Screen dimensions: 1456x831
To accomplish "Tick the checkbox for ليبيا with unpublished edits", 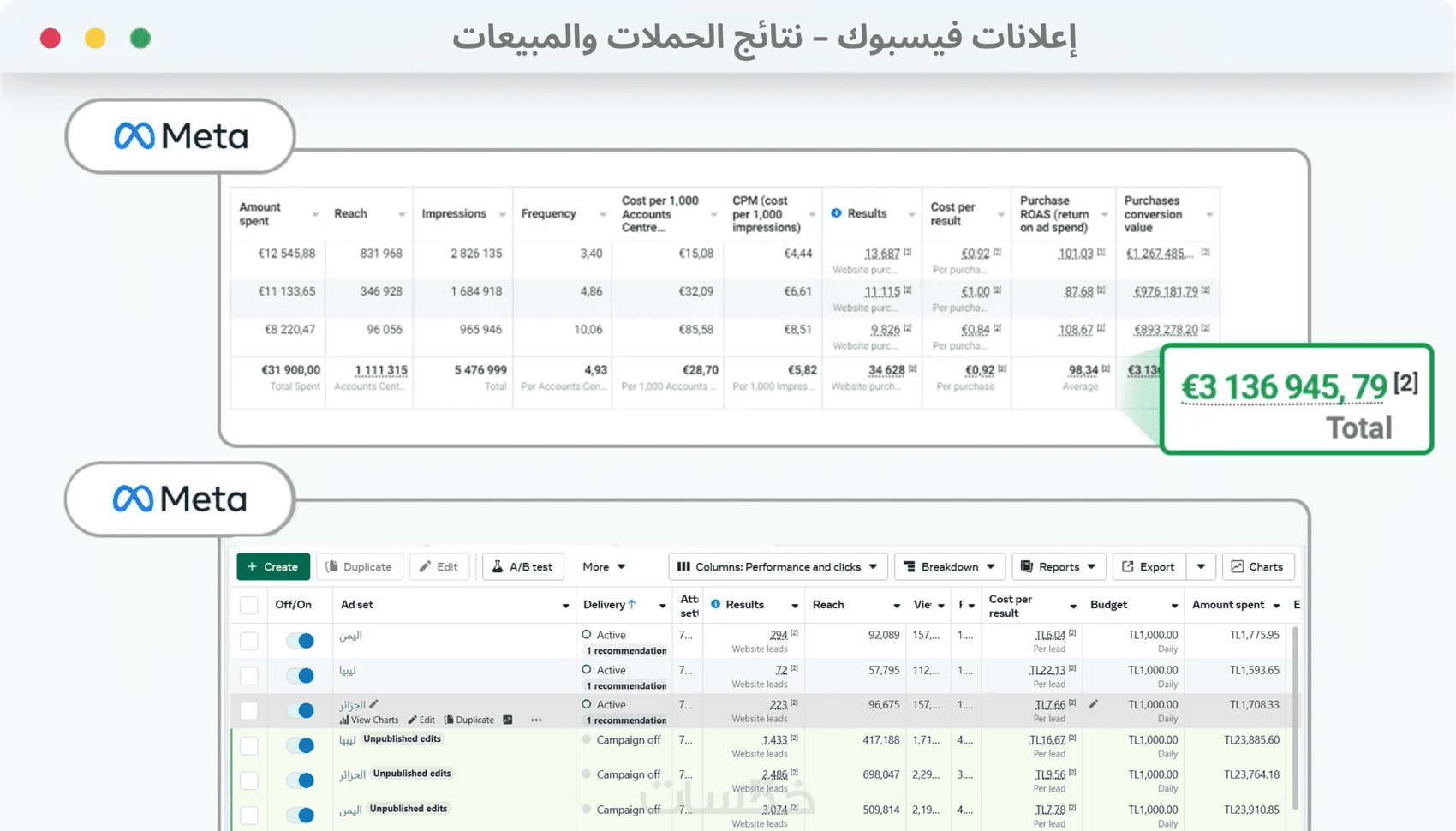I will tap(249, 745).
